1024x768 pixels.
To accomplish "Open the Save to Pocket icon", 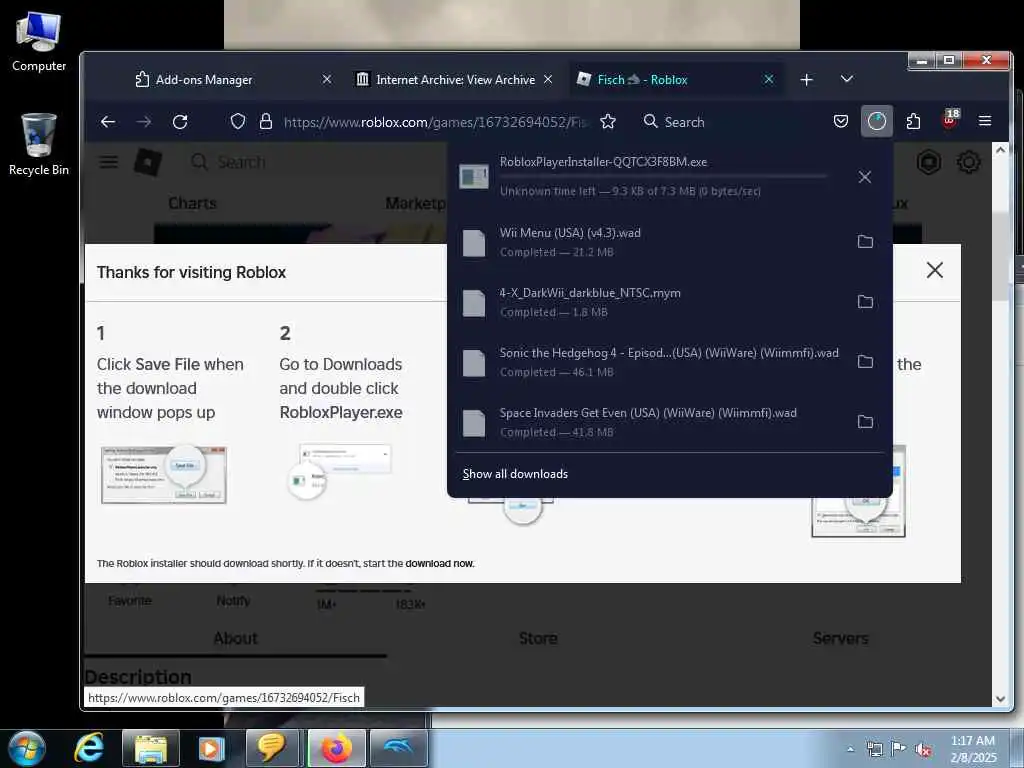I will [841, 121].
